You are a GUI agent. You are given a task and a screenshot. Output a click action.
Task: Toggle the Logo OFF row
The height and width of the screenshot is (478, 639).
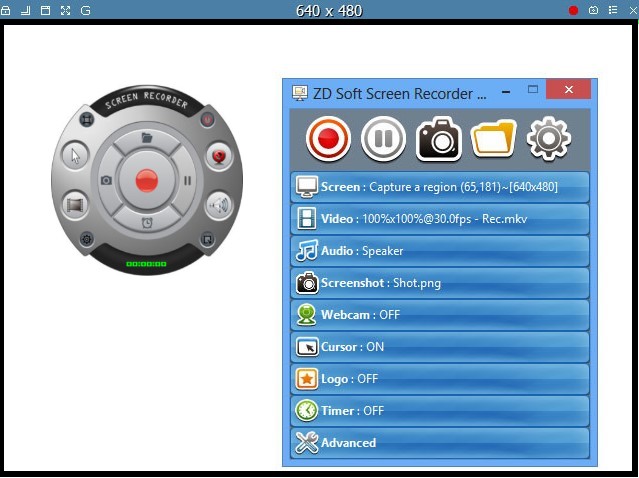[x=440, y=379]
